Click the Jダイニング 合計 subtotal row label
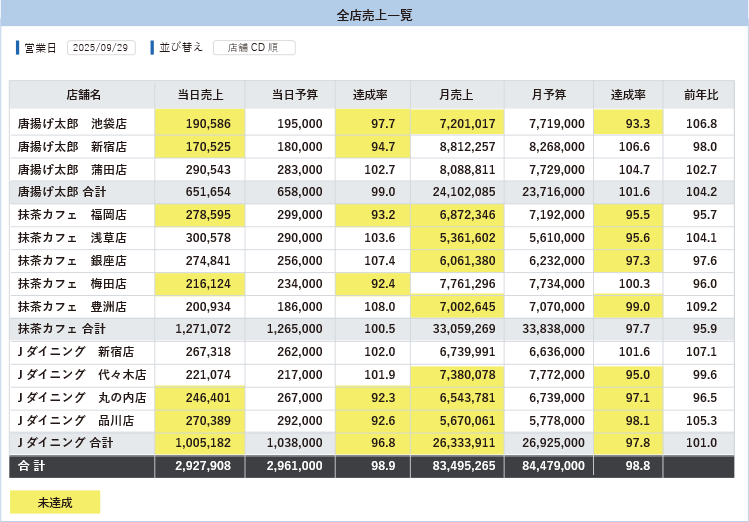The height and width of the screenshot is (522, 749). click(x=66, y=443)
